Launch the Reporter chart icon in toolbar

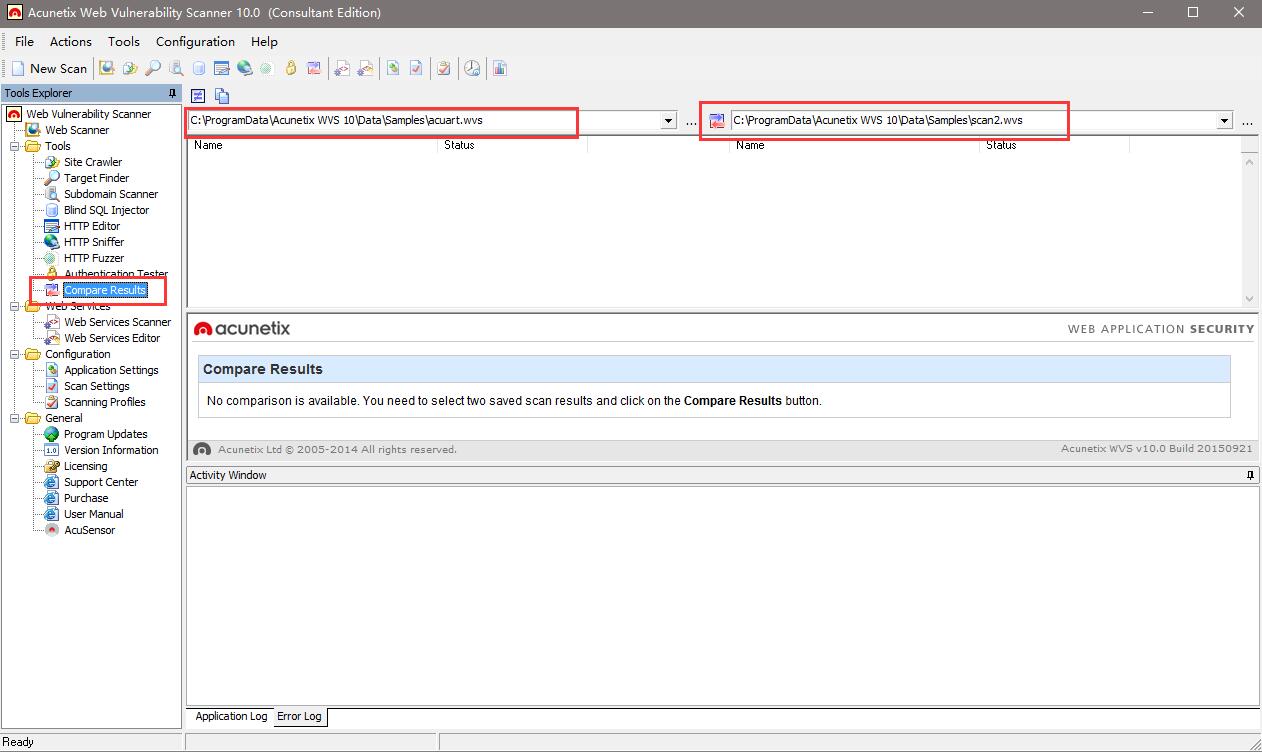(500, 69)
